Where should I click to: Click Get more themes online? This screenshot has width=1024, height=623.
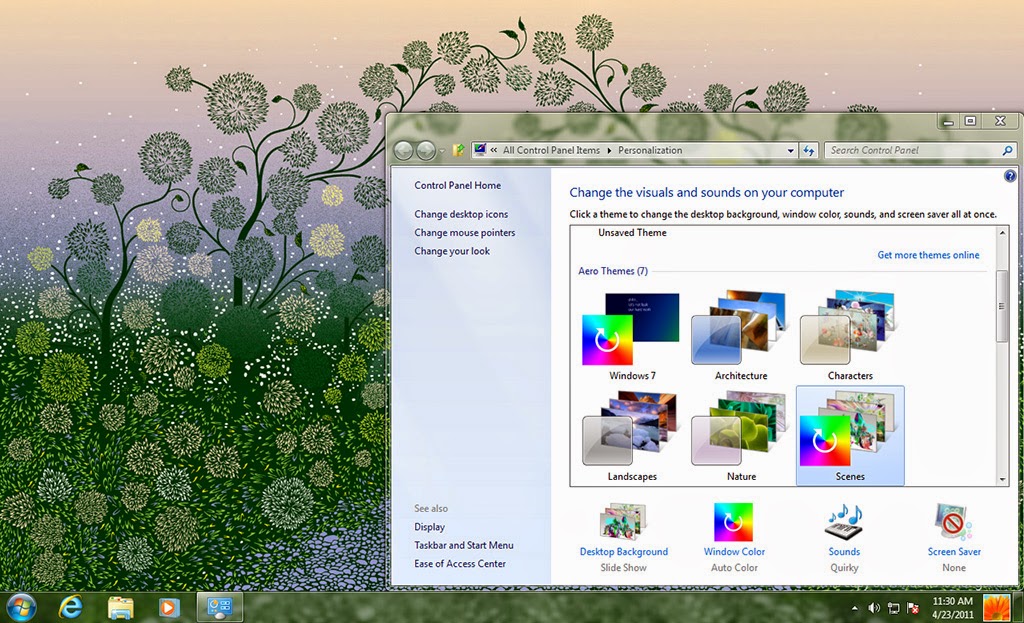click(x=928, y=255)
